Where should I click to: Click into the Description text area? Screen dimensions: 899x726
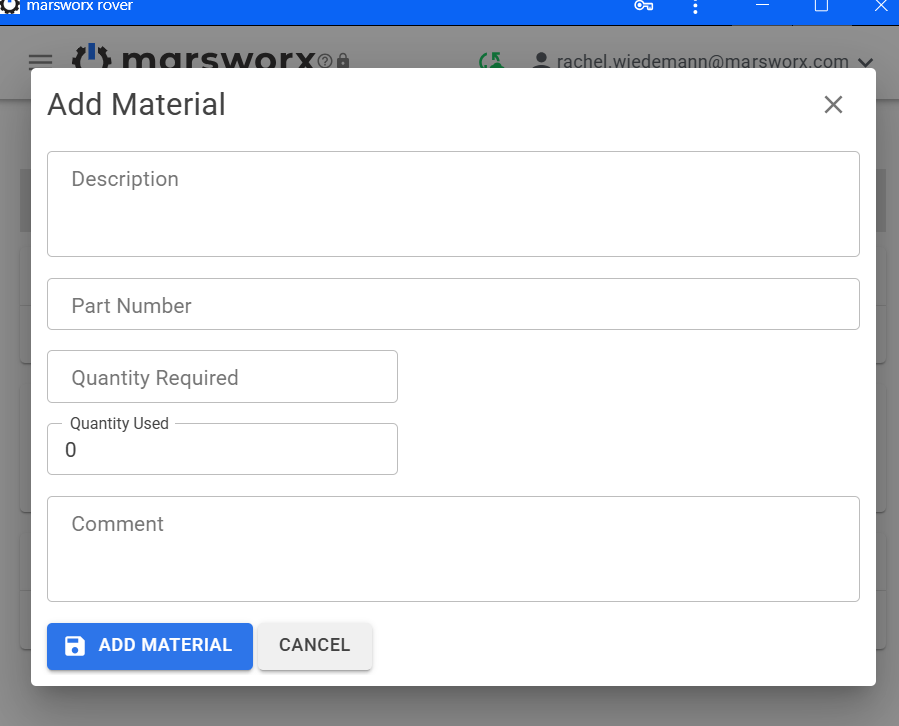tap(453, 204)
